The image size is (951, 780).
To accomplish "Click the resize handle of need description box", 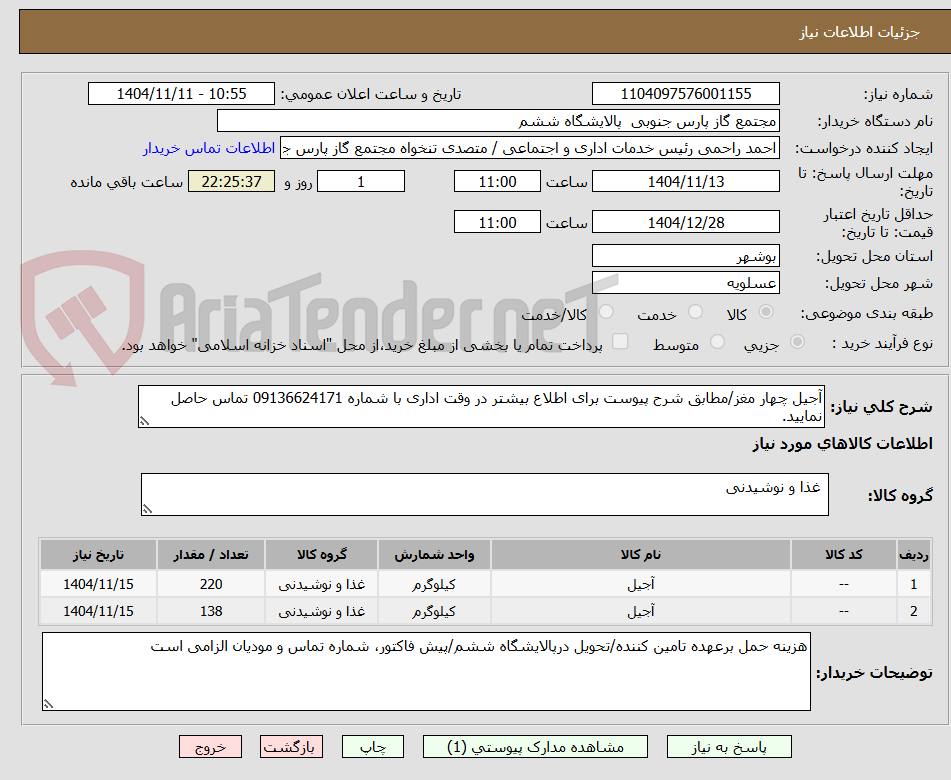I will (144, 421).
